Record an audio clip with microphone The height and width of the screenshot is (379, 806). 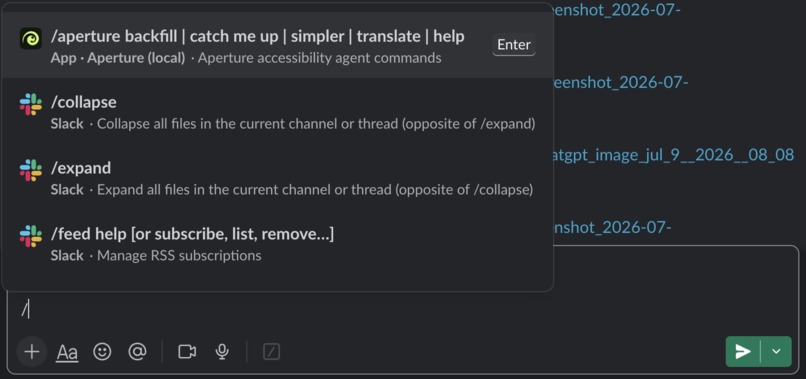(222, 352)
